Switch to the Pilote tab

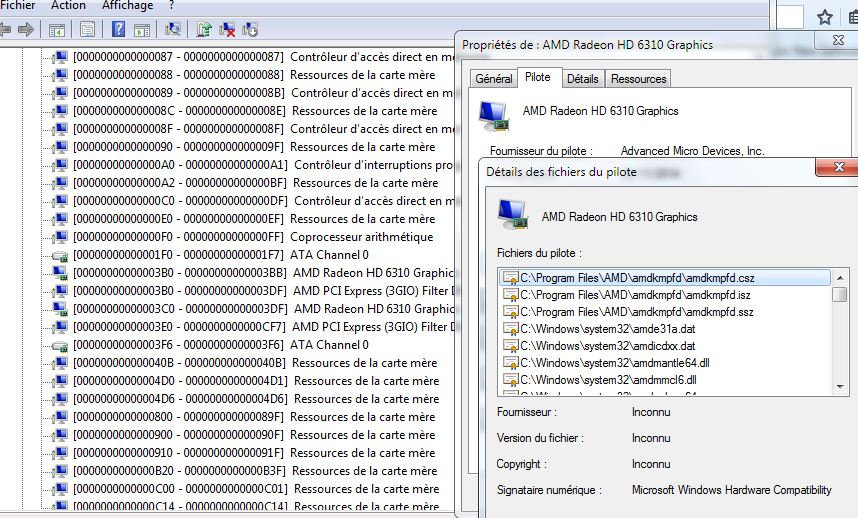pos(537,77)
